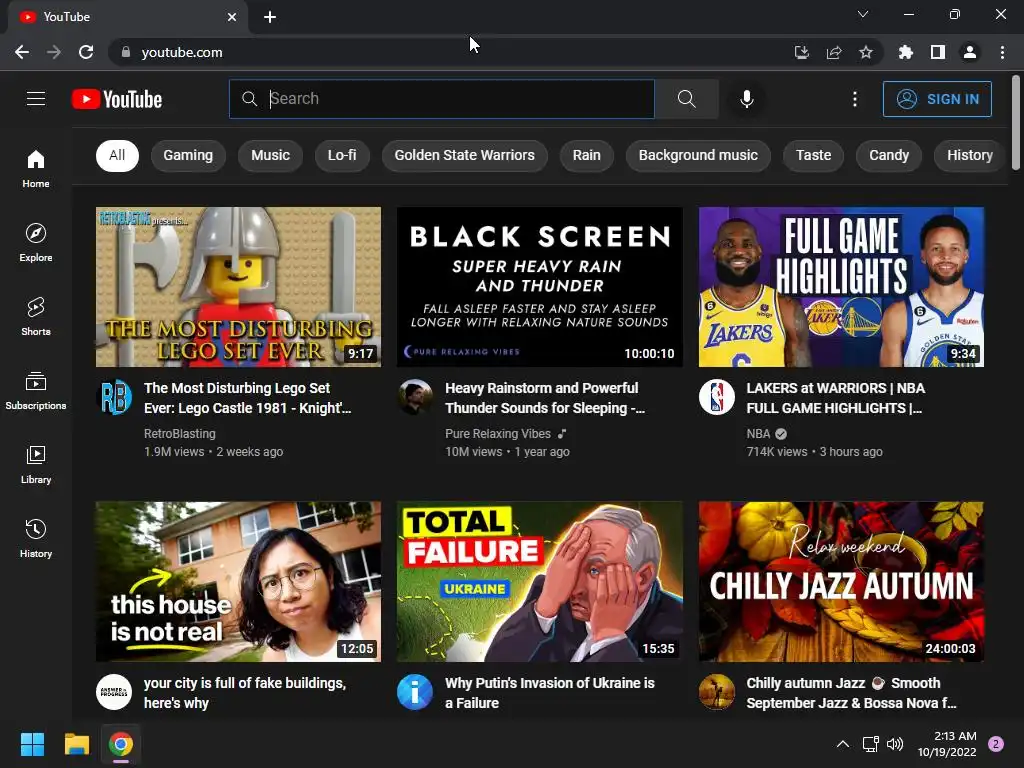Click the YouTube logo
The width and height of the screenshot is (1024, 768).
point(117,99)
